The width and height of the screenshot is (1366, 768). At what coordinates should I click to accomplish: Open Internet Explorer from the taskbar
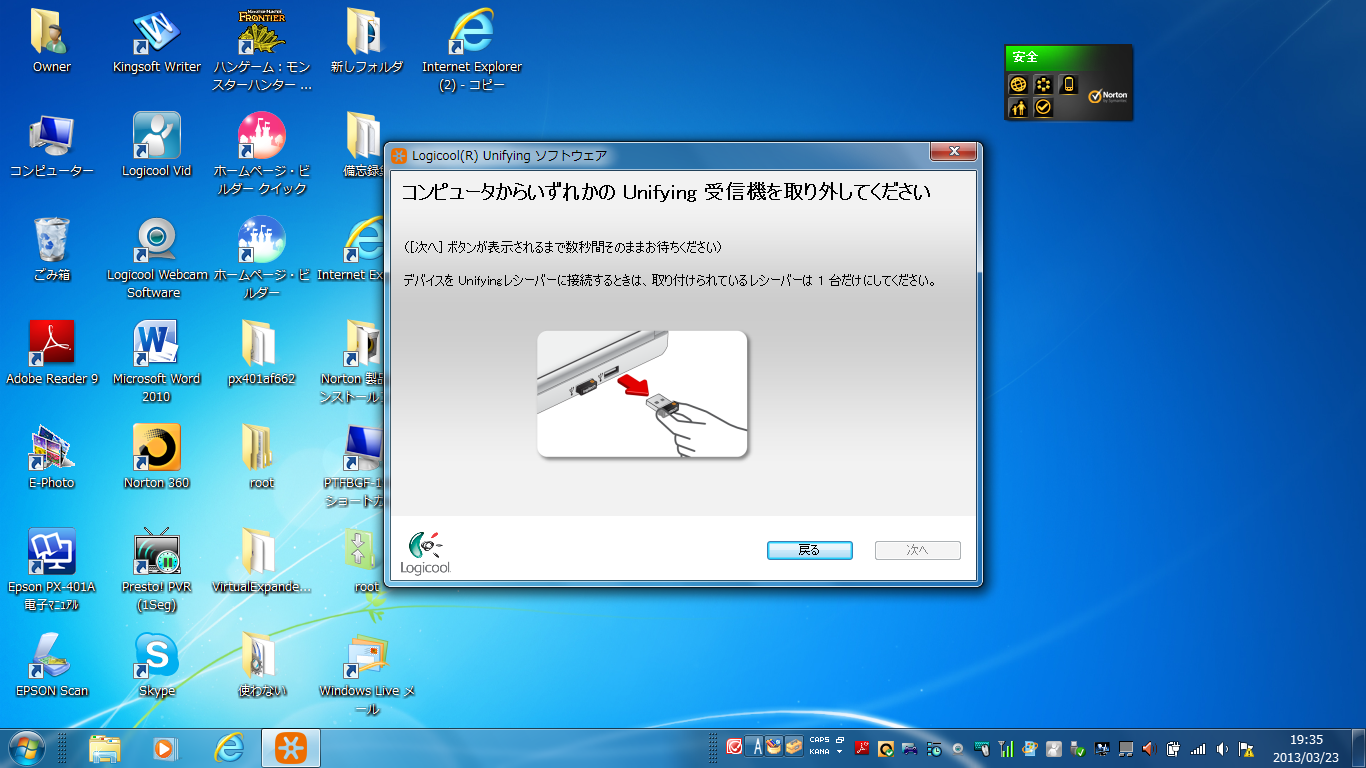tap(229, 748)
